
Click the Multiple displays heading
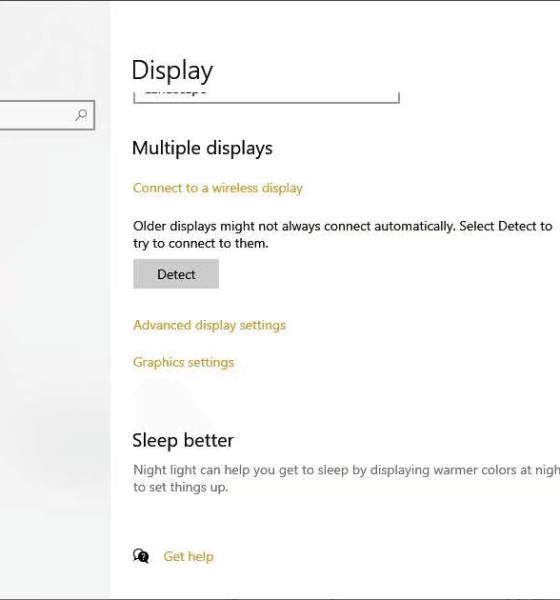click(x=202, y=148)
